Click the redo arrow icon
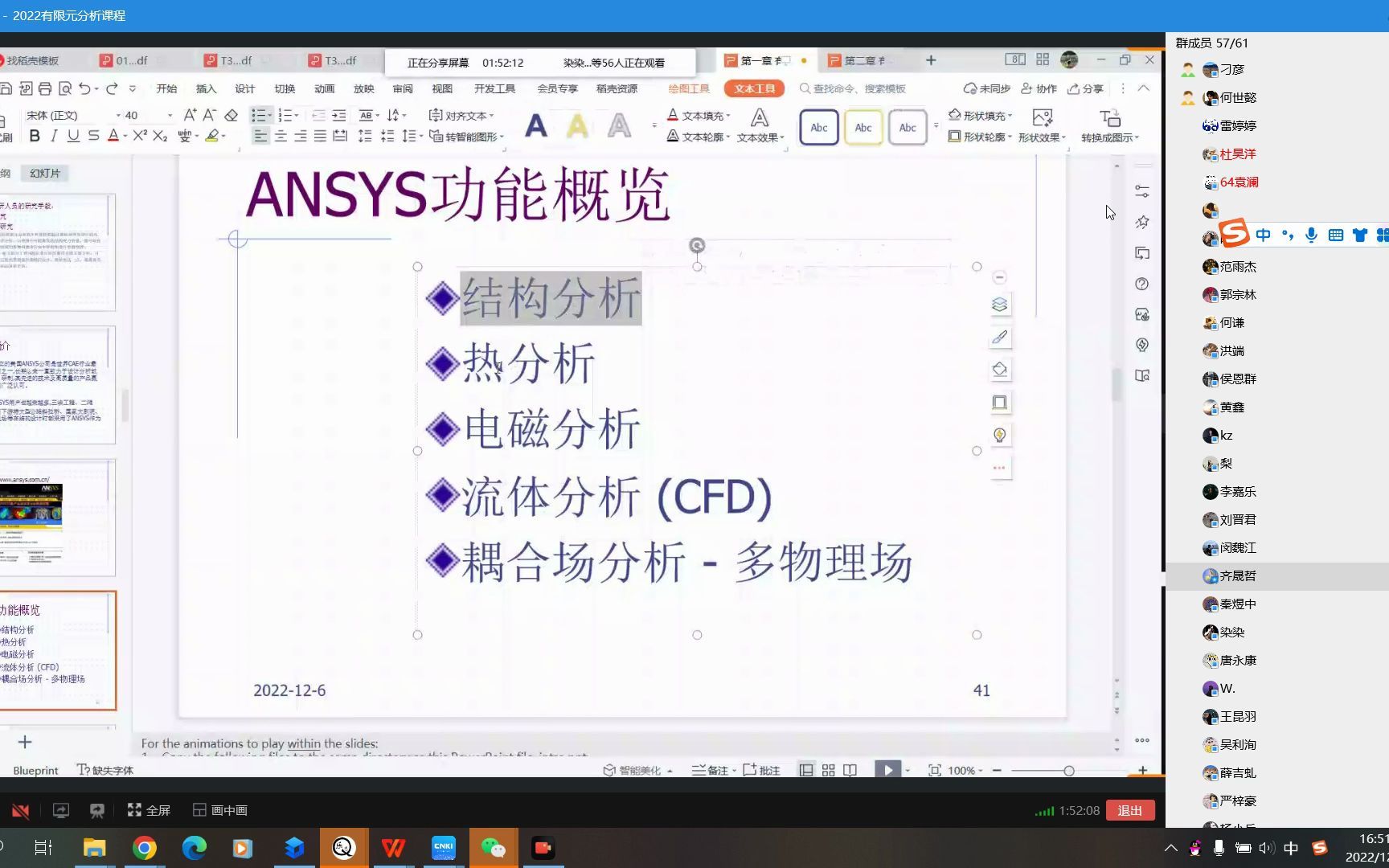Viewport: 1389px width, 868px height. tap(112, 88)
